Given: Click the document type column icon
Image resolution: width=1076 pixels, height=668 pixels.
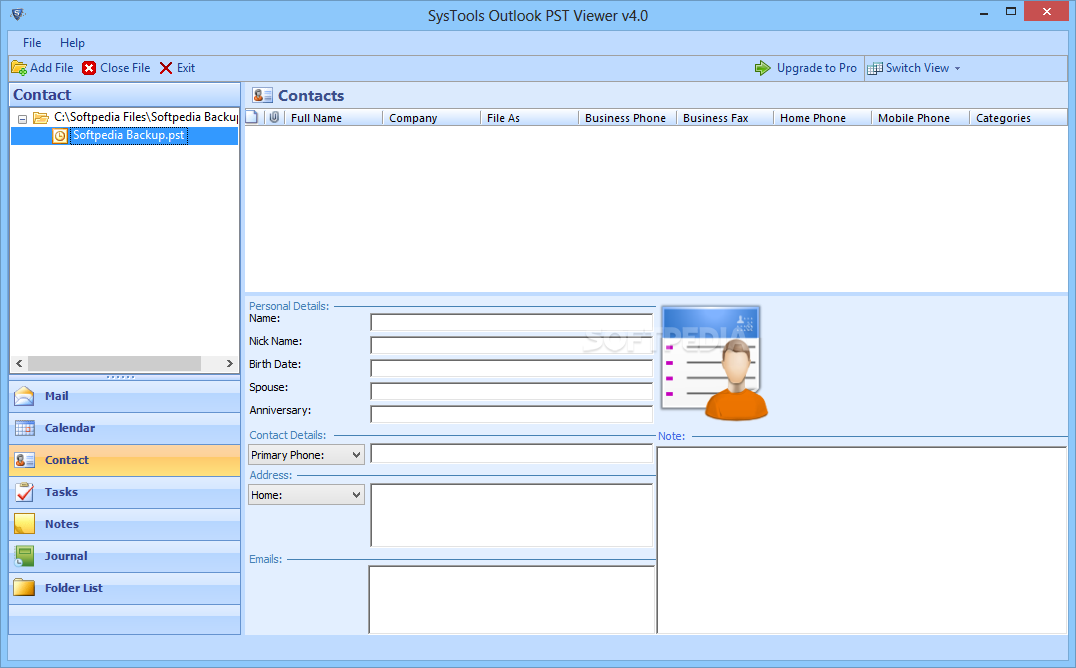Looking at the screenshot, I should click(252, 117).
